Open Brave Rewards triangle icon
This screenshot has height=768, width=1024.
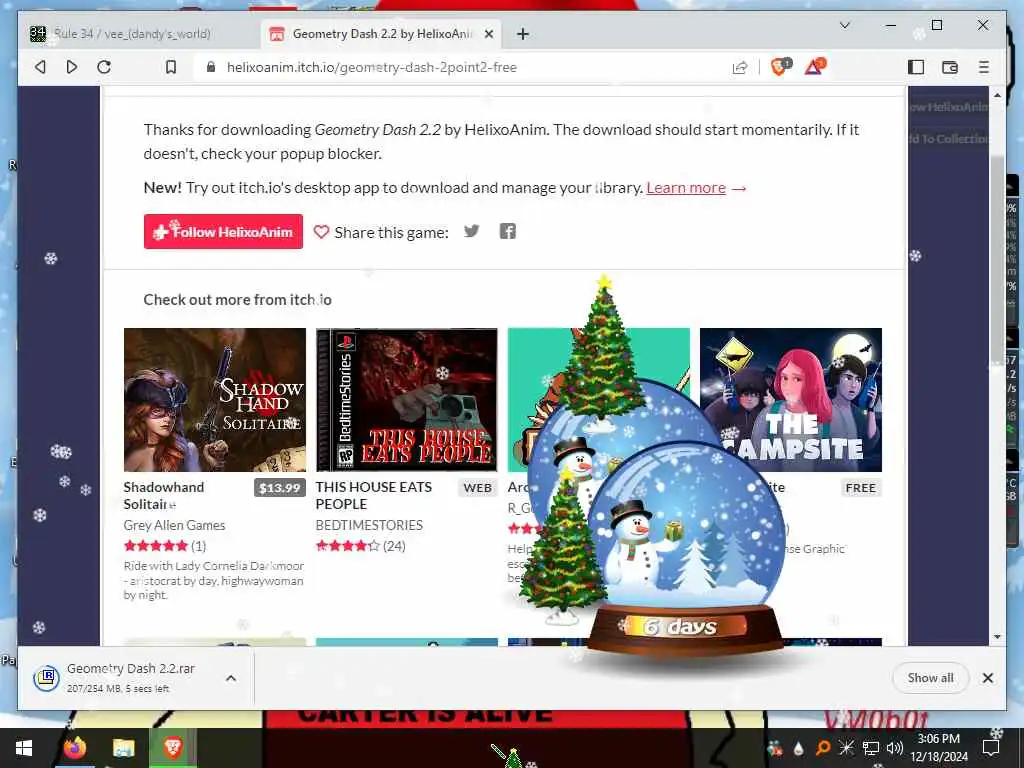(815, 66)
